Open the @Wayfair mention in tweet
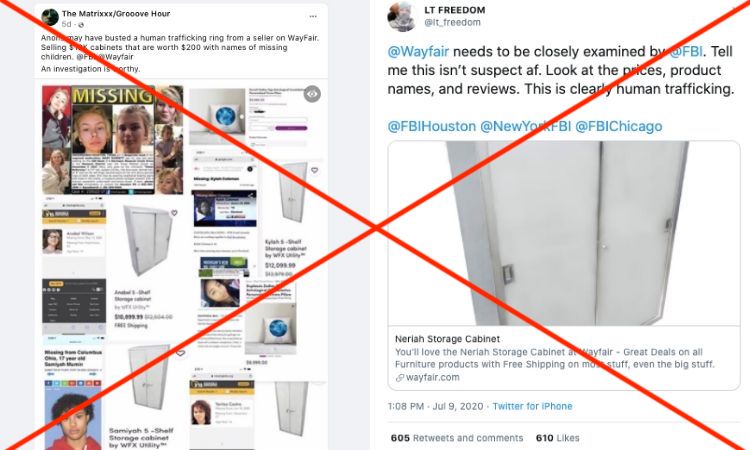Viewport: 750px width, 450px height. pos(418,52)
